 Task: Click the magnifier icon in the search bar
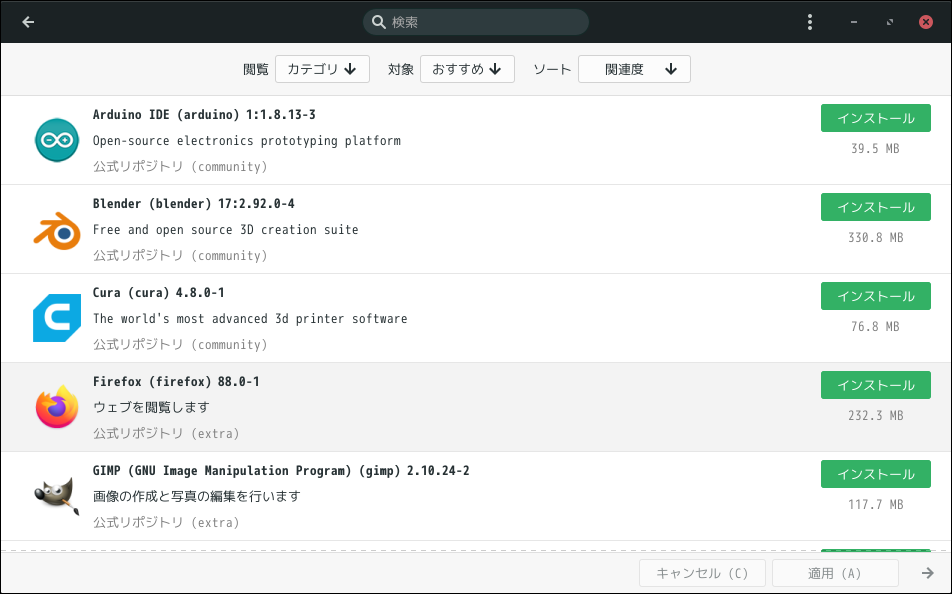coord(378,22)
